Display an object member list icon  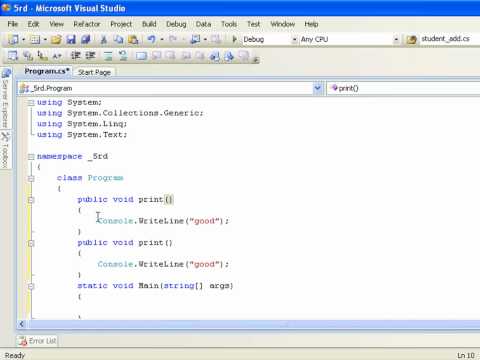pyautogui.click(x=13, y=56)
